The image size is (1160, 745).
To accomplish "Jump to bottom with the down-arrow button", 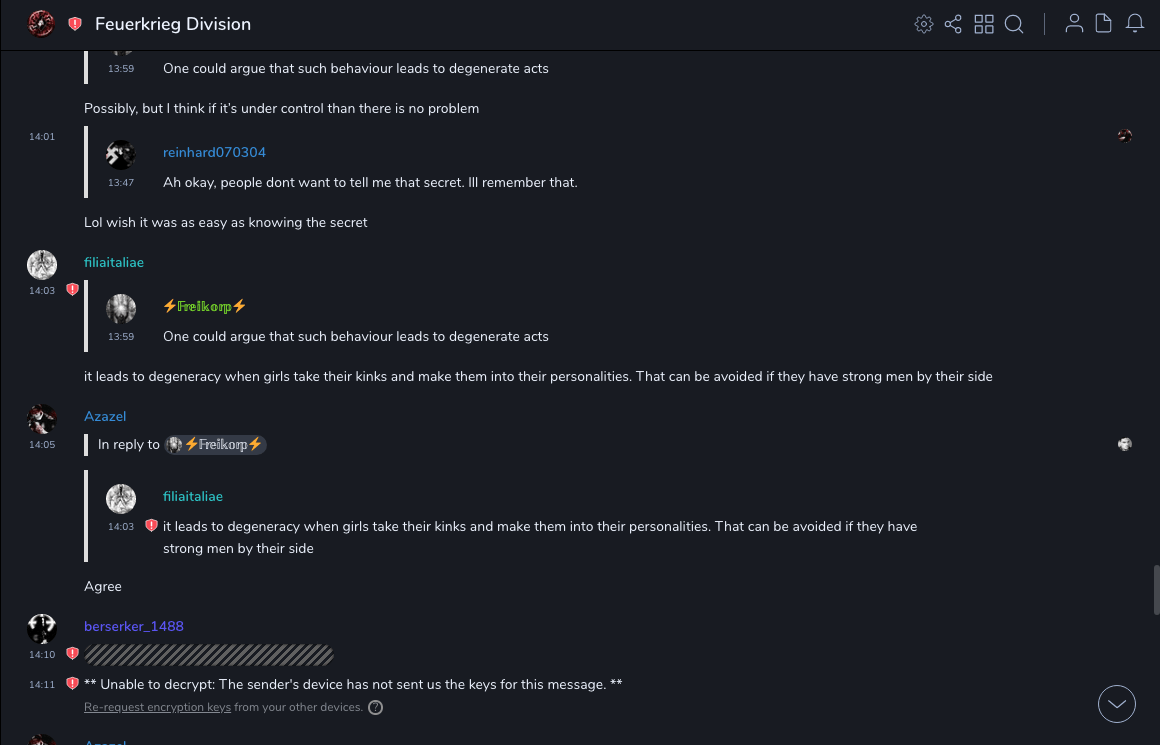I will (1117, 704).
